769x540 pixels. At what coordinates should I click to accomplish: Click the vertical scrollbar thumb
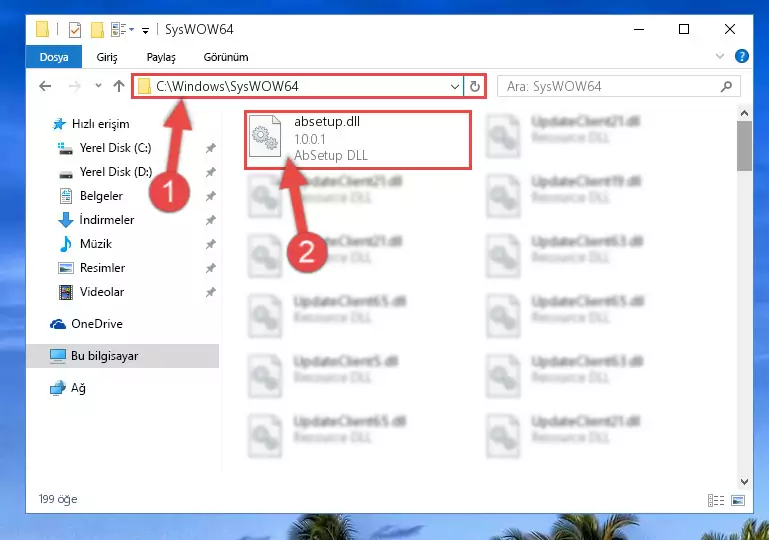744,146
